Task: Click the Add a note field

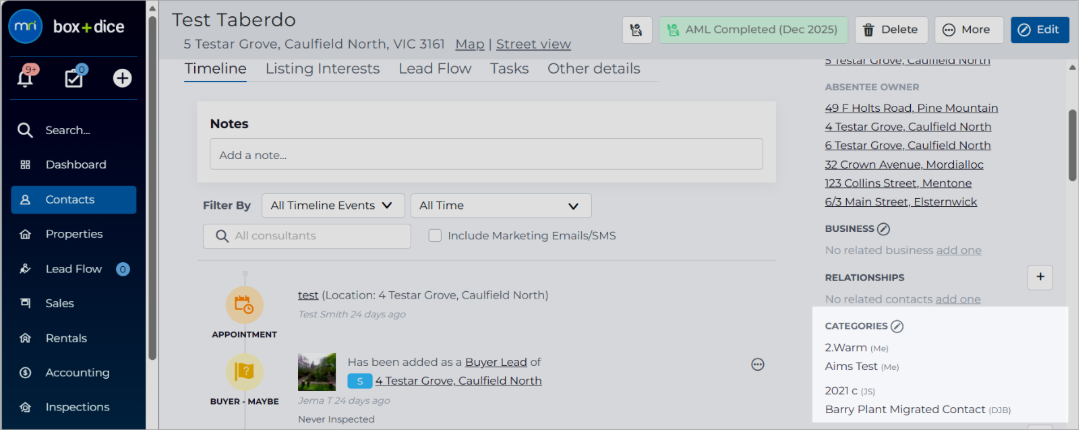Action: pos(486,154)
